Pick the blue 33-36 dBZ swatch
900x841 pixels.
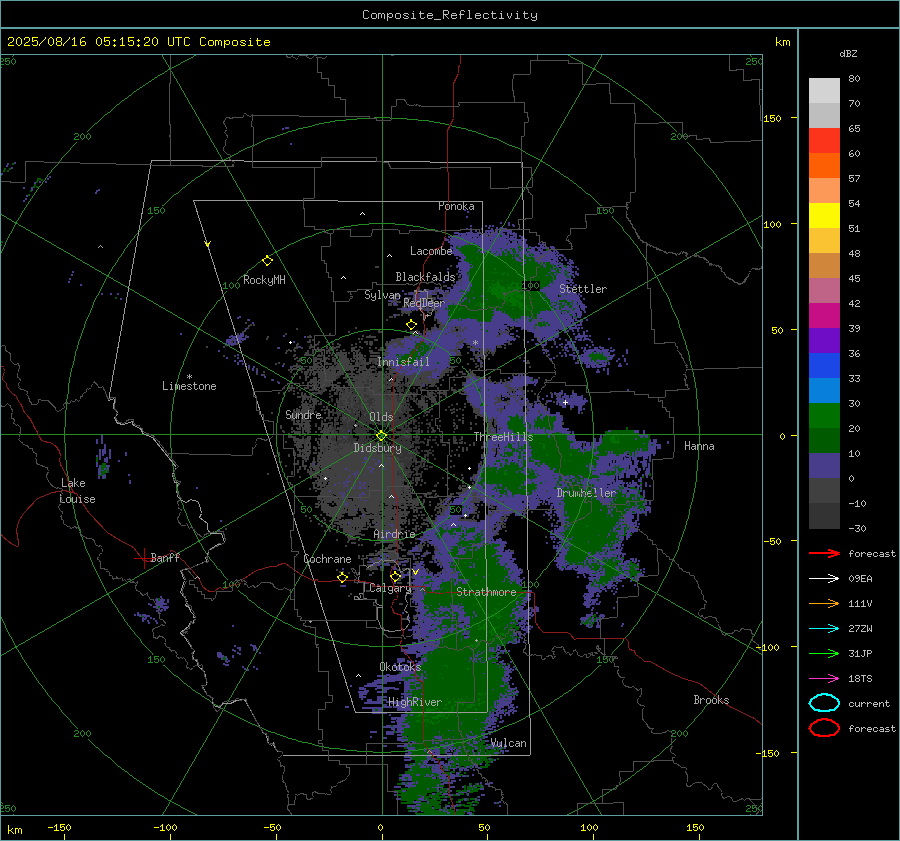pyautogui.click(x=824, y=366)
